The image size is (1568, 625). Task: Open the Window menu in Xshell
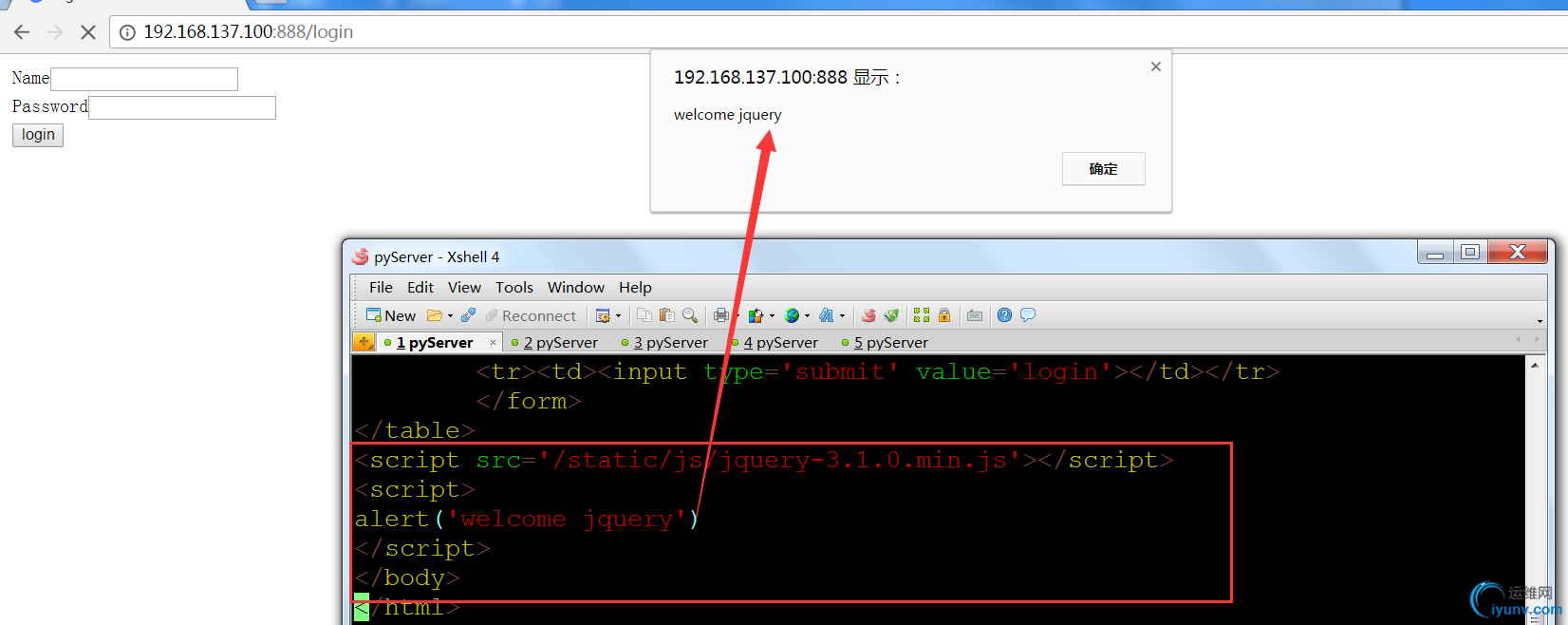click(x=576, y=287)
